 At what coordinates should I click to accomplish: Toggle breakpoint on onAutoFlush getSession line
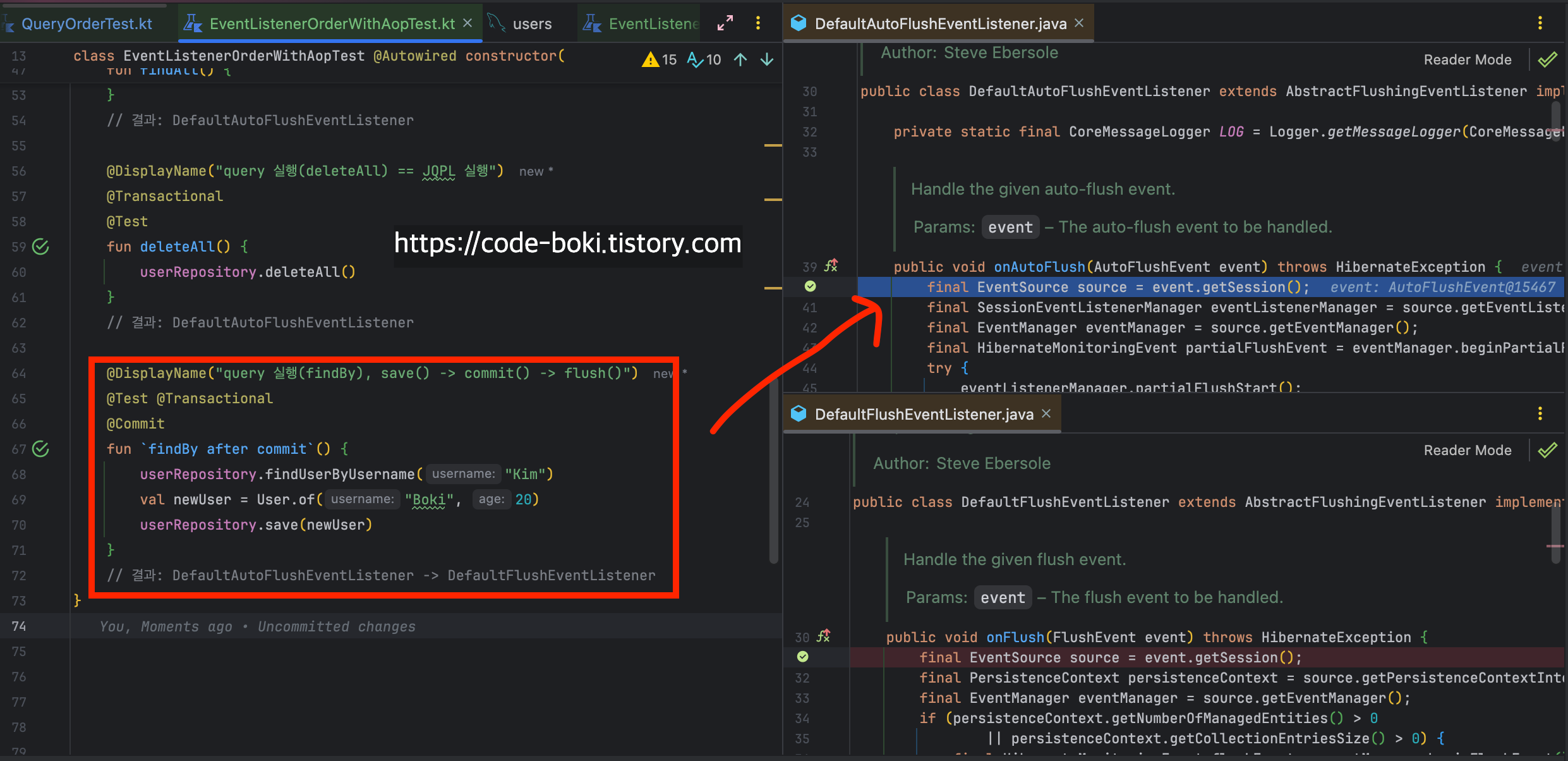click(810, 287)
